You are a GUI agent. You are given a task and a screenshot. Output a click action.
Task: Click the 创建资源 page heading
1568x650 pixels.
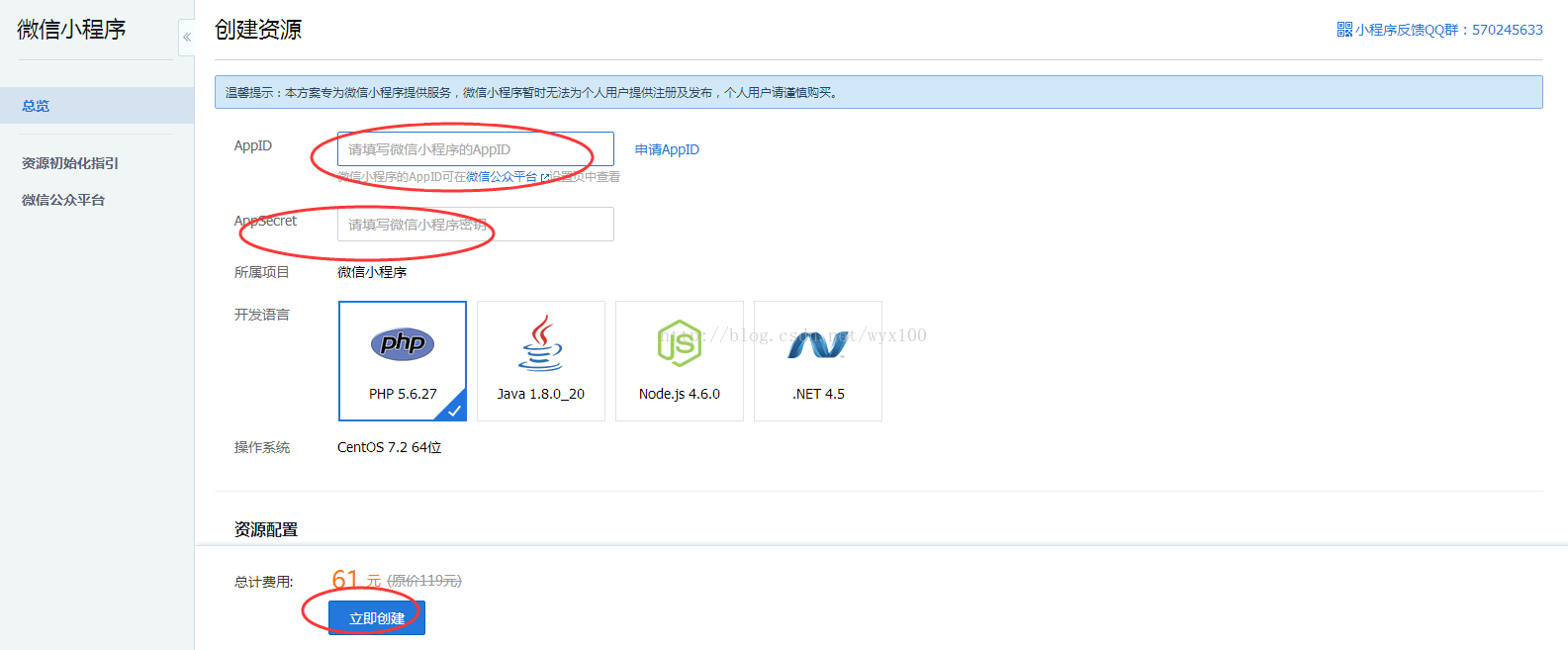click(x=258, y=30)
